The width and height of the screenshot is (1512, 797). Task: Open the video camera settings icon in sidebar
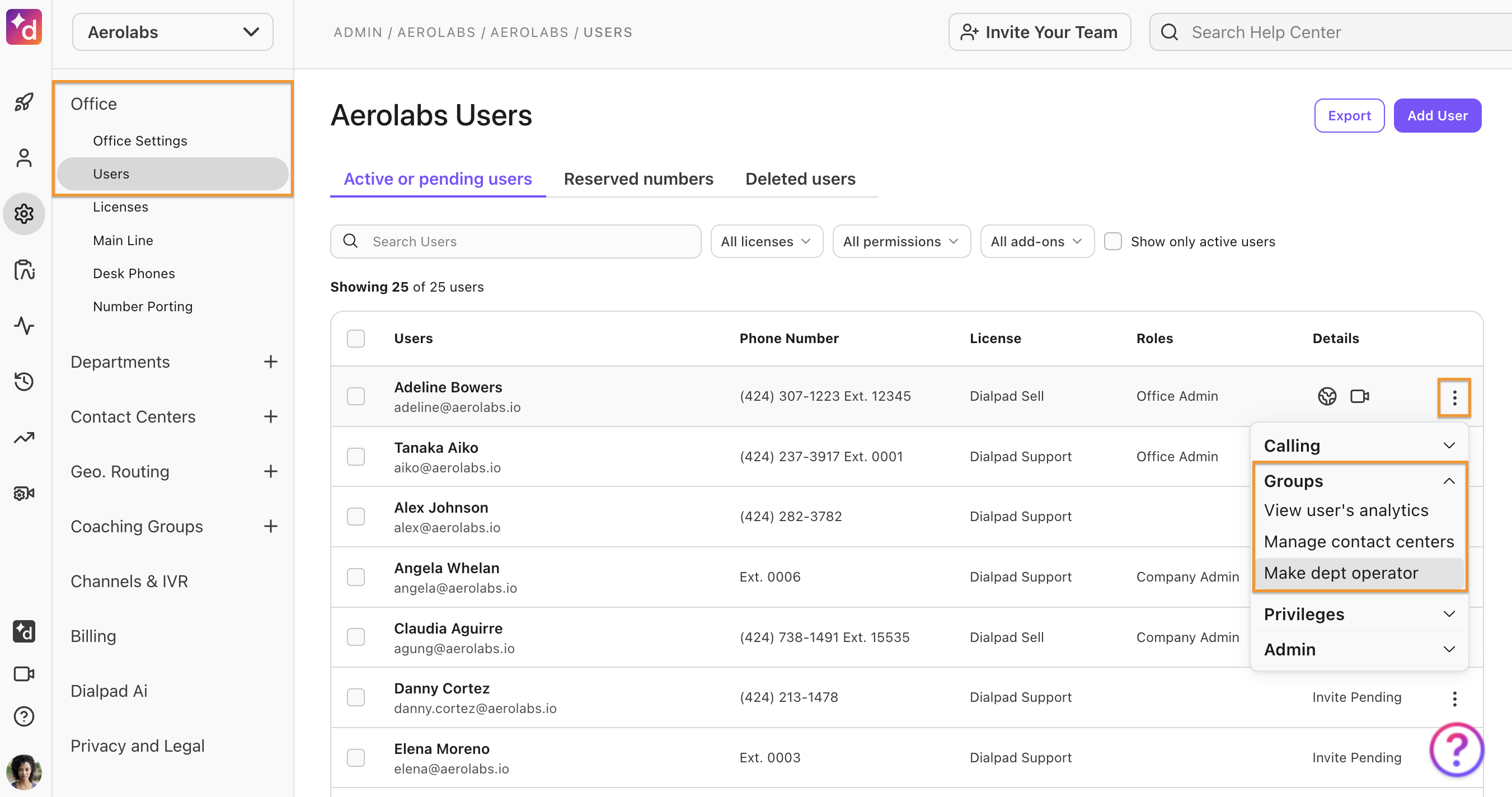click(24, 494)
